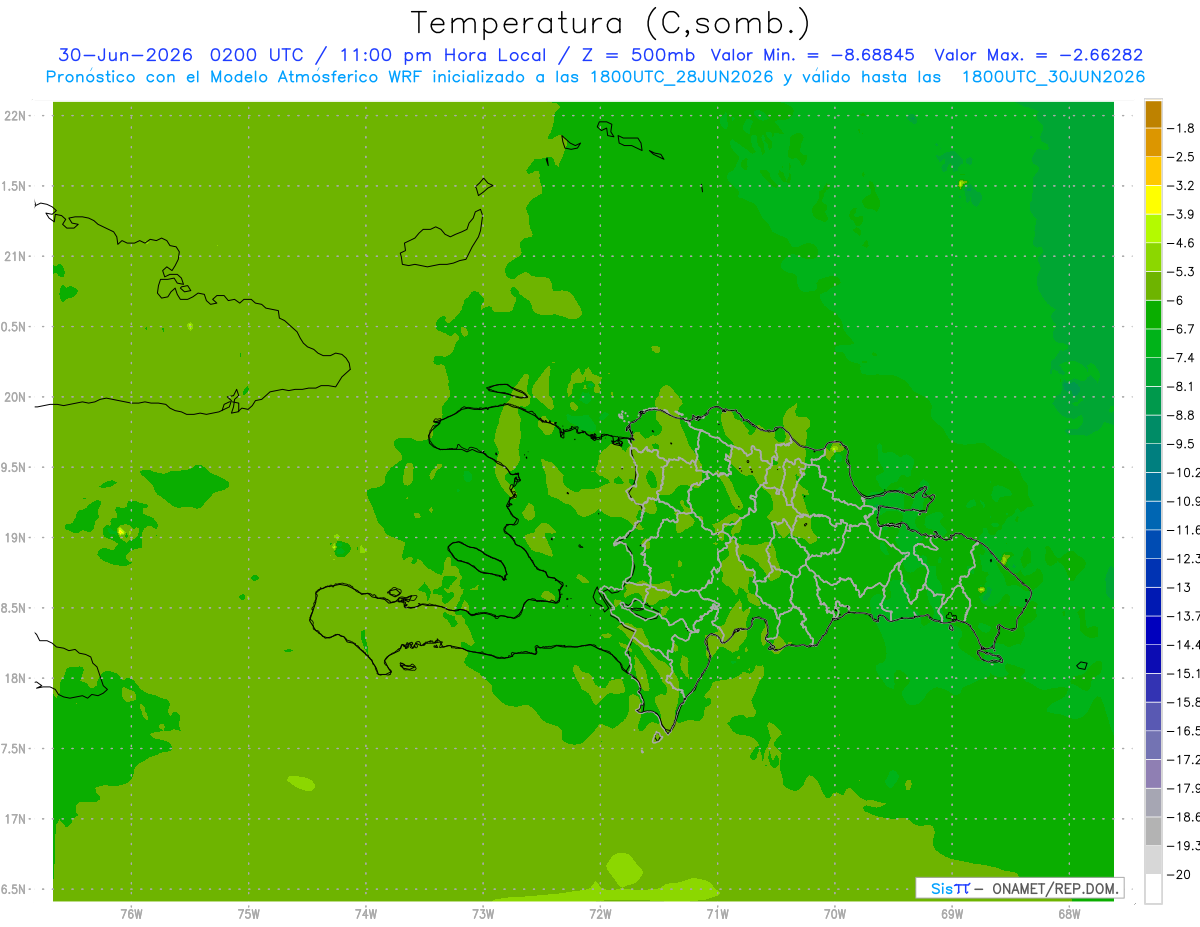This screenshot has height=927, width=1200.
Task: Select the "-5.3" colorbar label
Action: [x=1182, y=272]
